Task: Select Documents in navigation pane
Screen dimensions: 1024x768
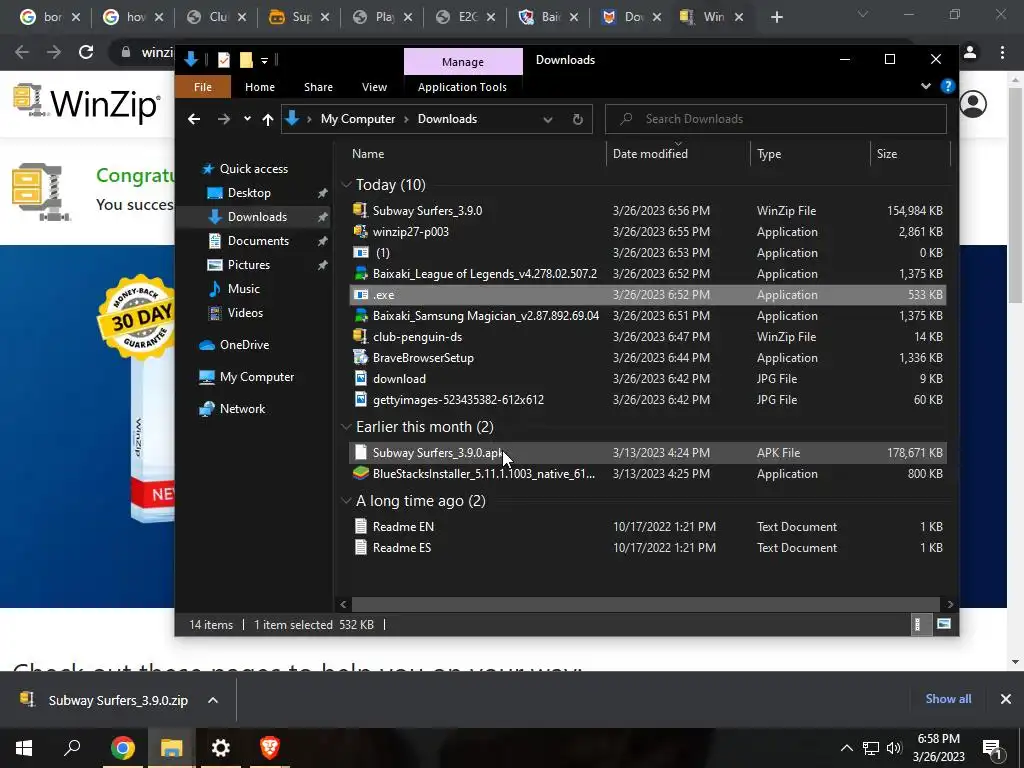Action: click(x=258, y=240)
